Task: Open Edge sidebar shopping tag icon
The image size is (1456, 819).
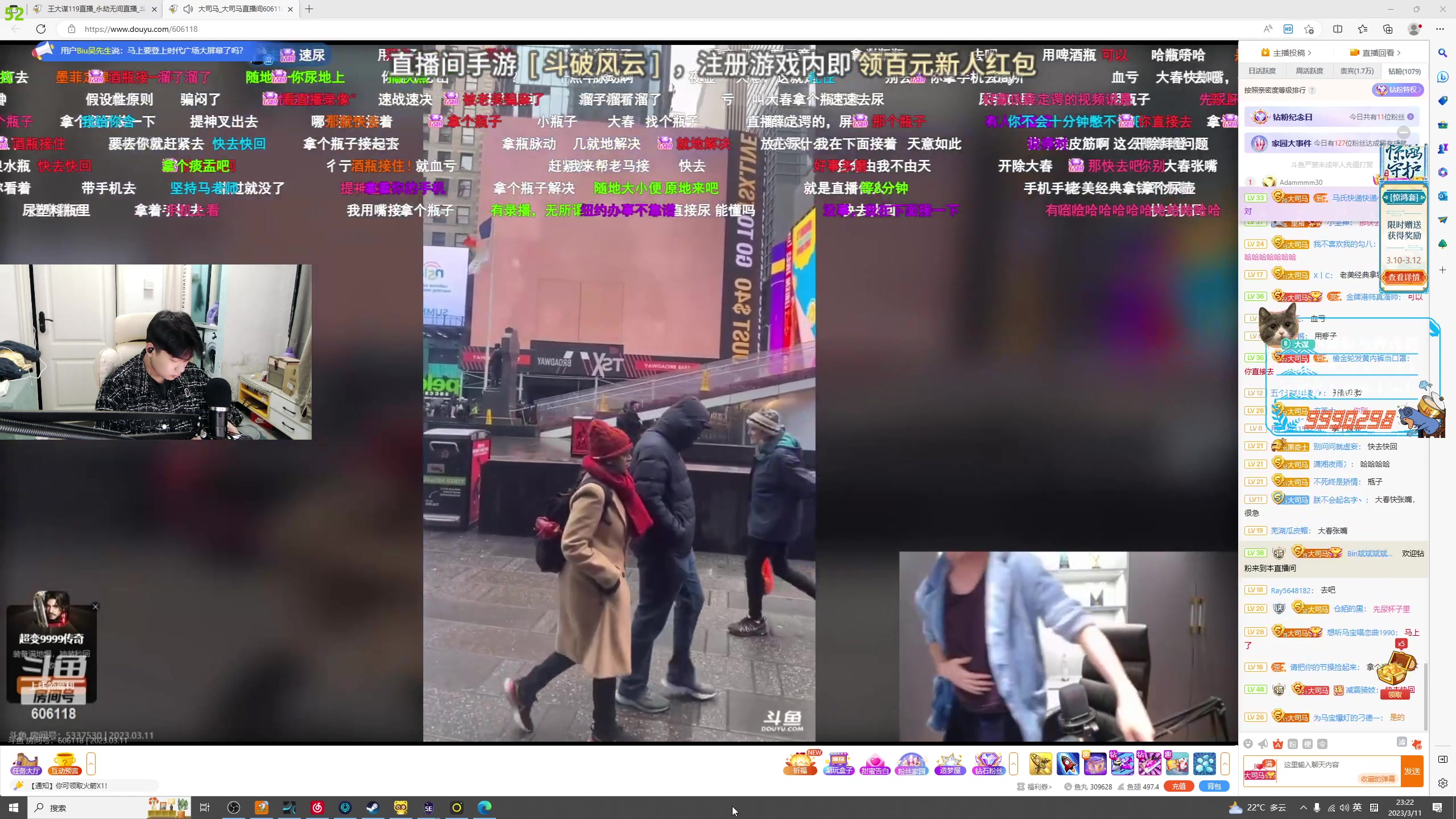Action: 1442,101
